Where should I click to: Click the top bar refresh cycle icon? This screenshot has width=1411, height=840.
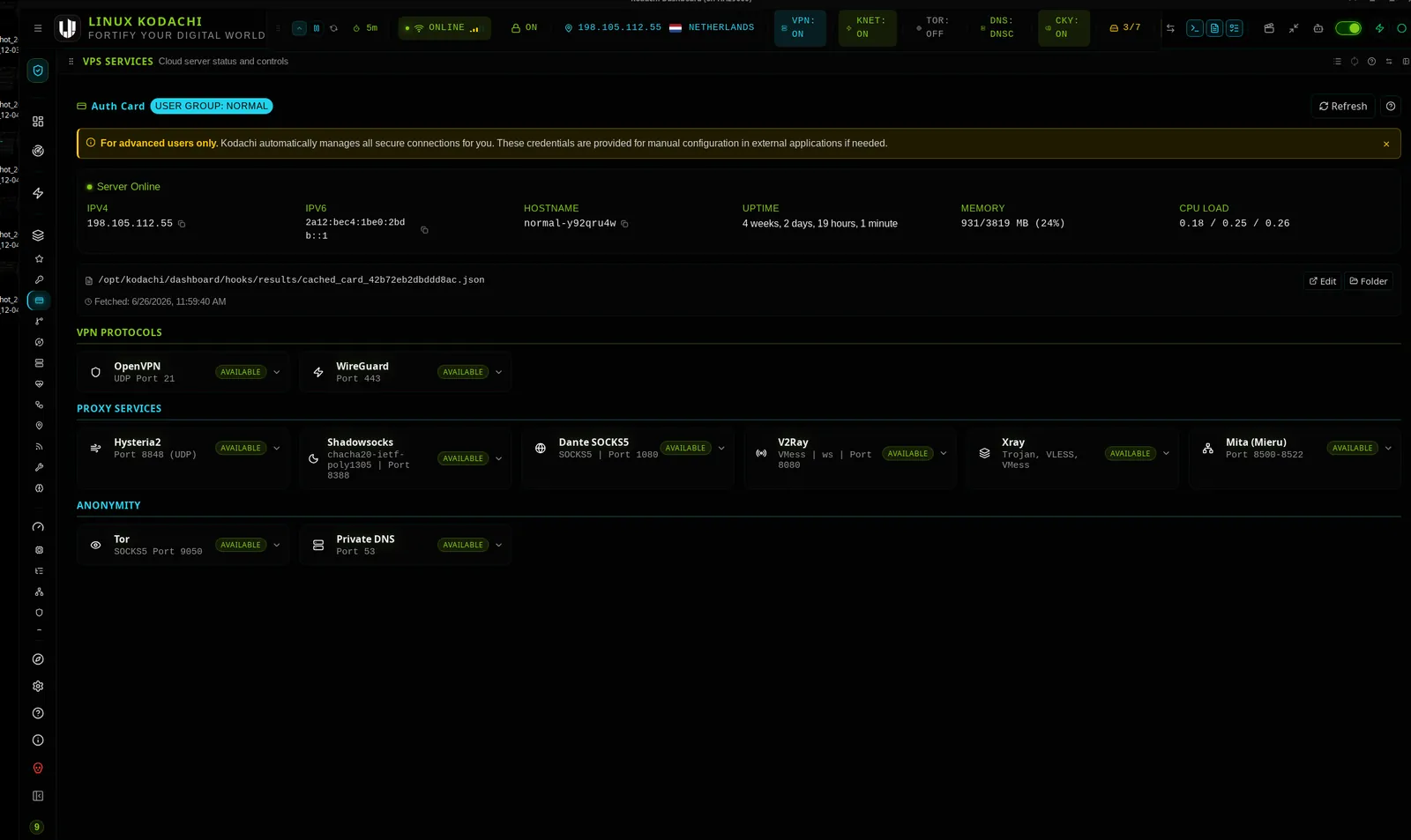(333, 28)
